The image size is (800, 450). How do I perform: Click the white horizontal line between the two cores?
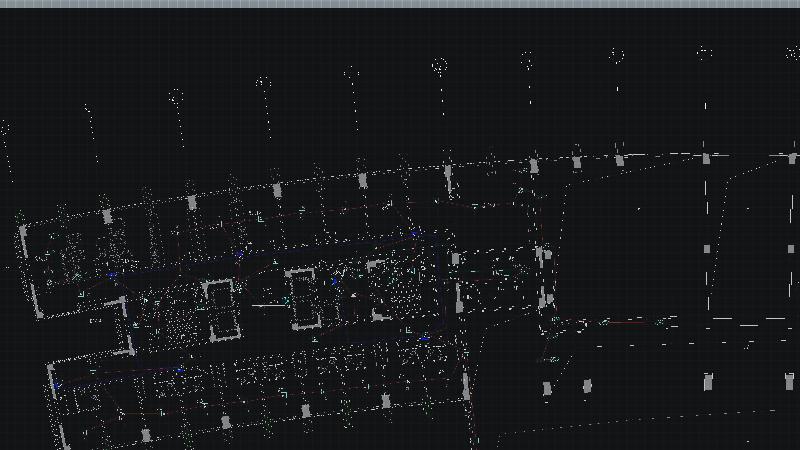(x=268, y=304)
